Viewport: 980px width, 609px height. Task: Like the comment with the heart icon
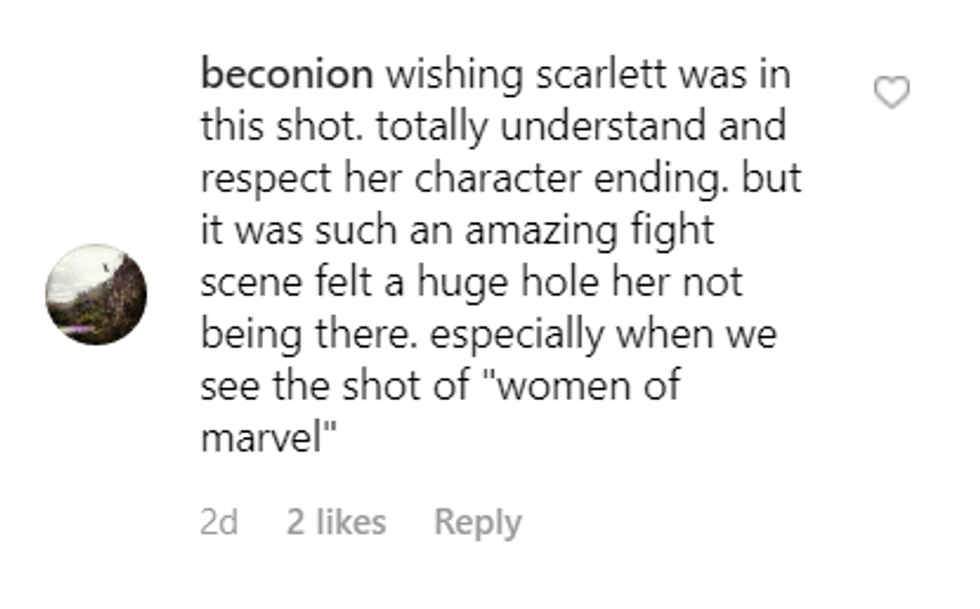click(x=892, y=93)
